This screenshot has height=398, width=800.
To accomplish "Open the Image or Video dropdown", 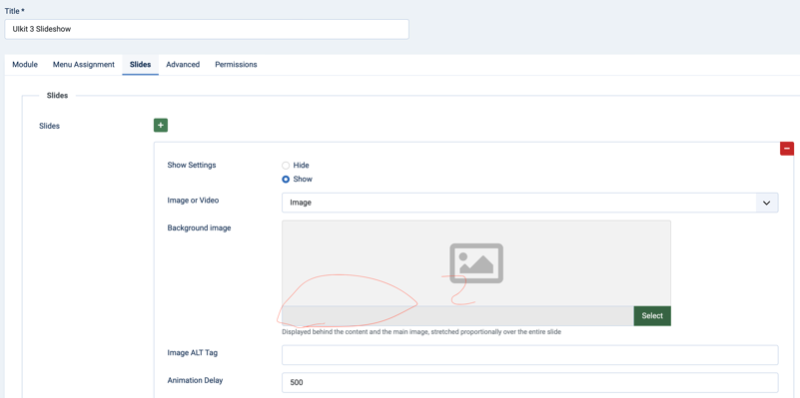I will coord(530,203).
